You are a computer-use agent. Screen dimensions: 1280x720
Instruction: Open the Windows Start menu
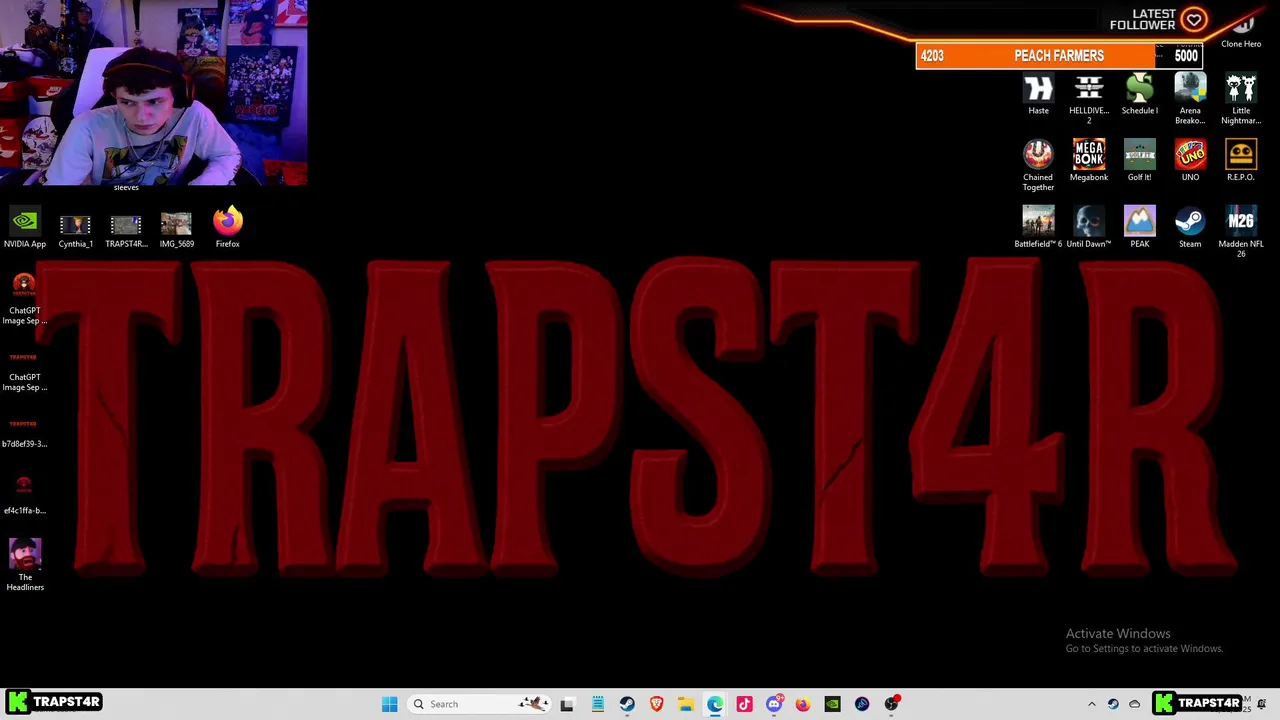389,704
